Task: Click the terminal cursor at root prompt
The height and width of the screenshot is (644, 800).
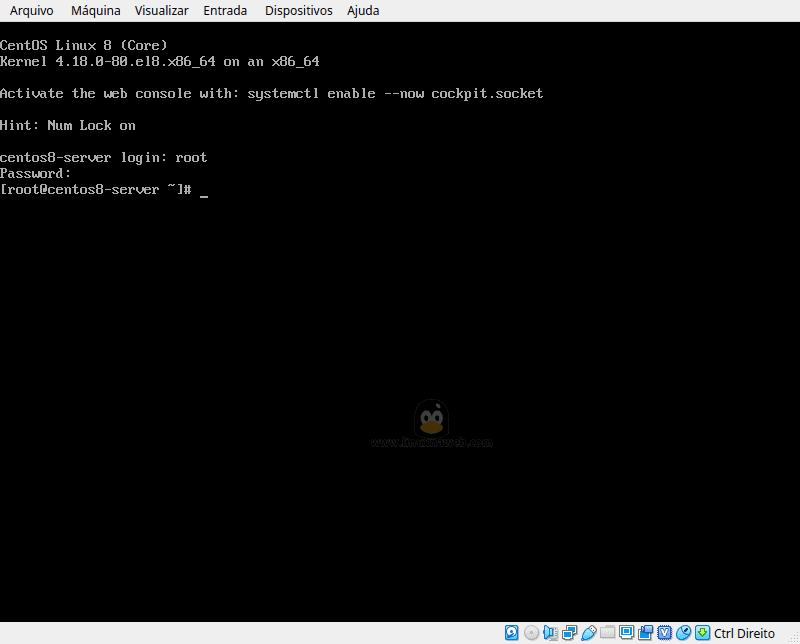Action: pyautogui.click(x=204, y=195)
